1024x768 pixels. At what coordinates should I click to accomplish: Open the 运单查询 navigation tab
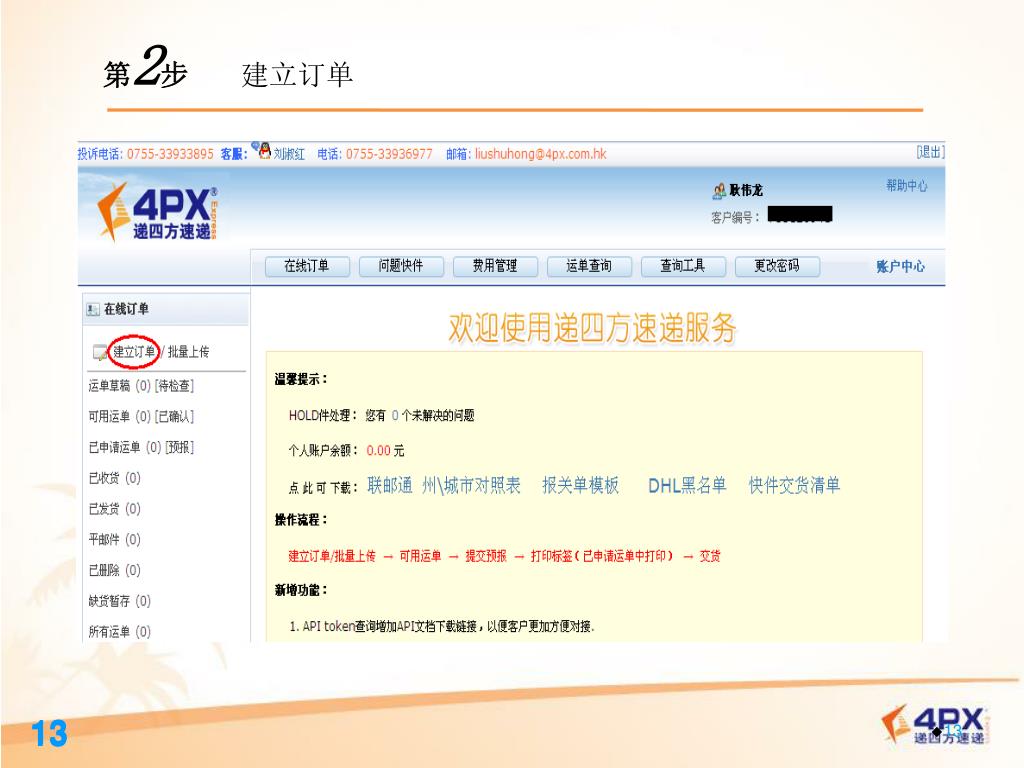pyautogui.click(x=589, y=266)
